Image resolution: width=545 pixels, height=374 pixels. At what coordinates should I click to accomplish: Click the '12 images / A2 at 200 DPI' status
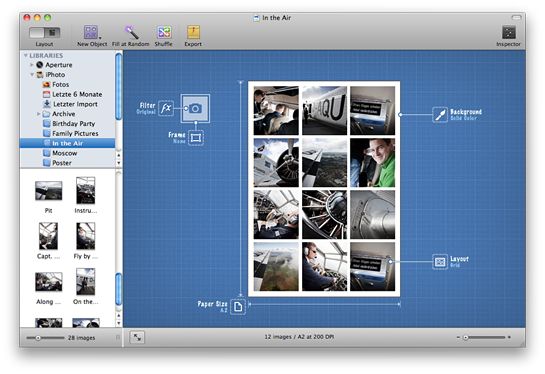click(299, 337)
